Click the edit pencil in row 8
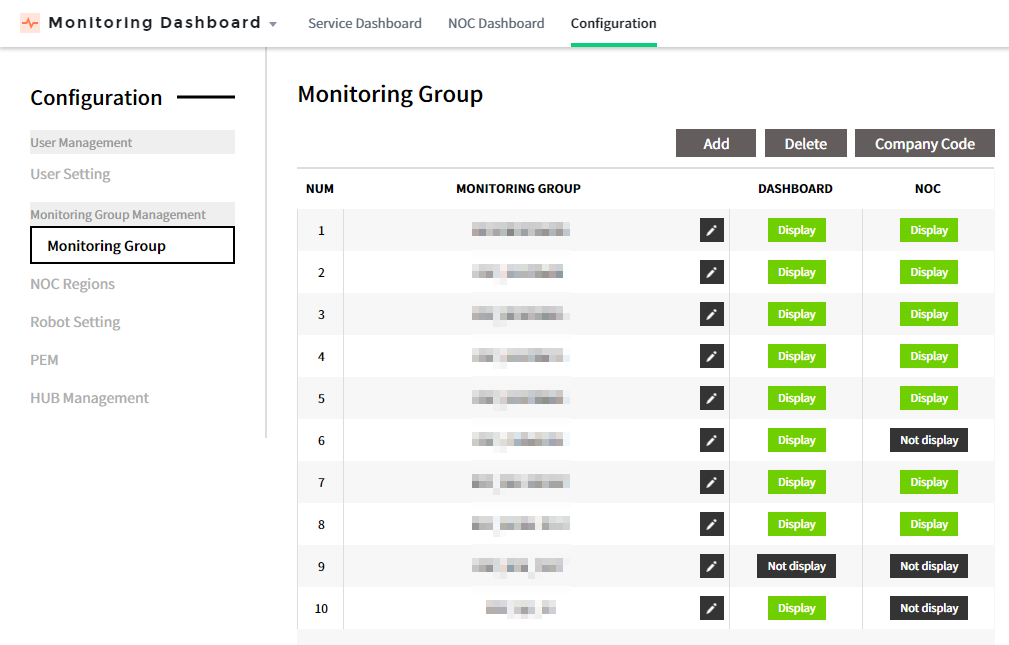This screenshot has height=645, width=1009. pyautogui.click(x=711, y=525)
